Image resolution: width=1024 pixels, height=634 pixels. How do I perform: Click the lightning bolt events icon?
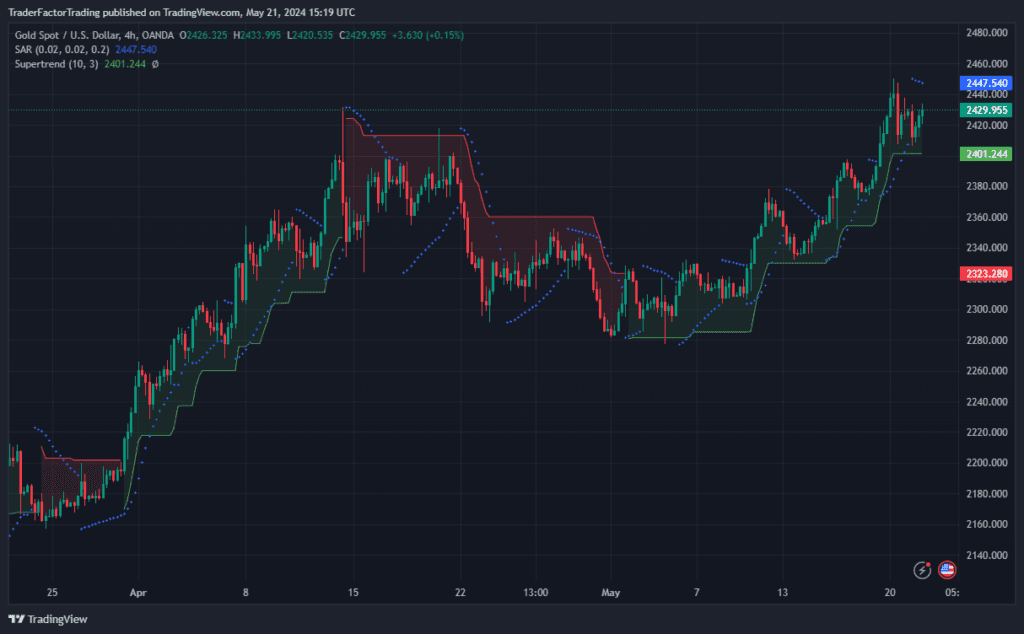921,570
